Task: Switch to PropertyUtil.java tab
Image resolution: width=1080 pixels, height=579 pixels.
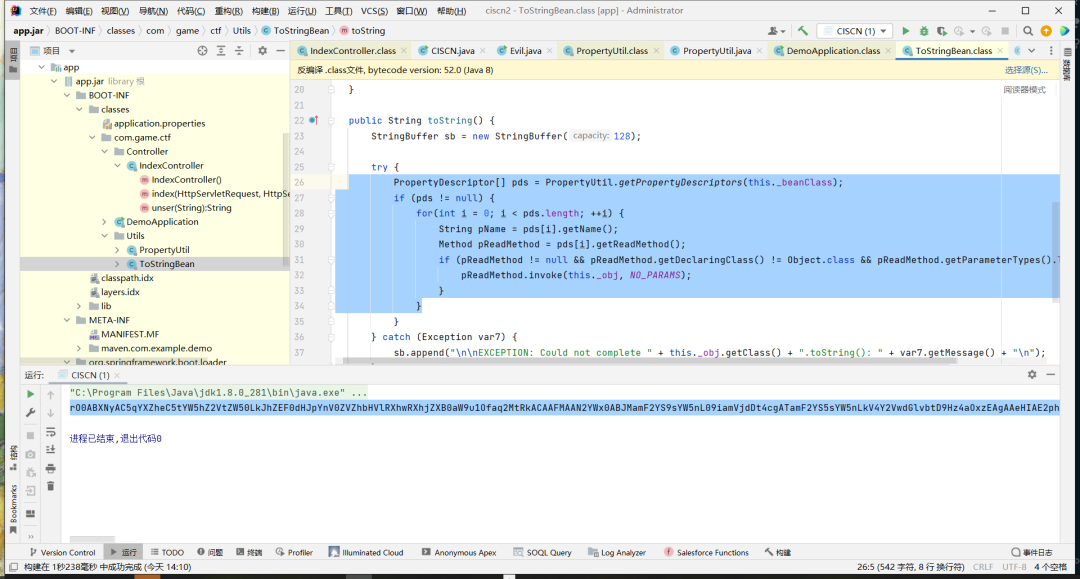Action: click(x=716, y=51)
